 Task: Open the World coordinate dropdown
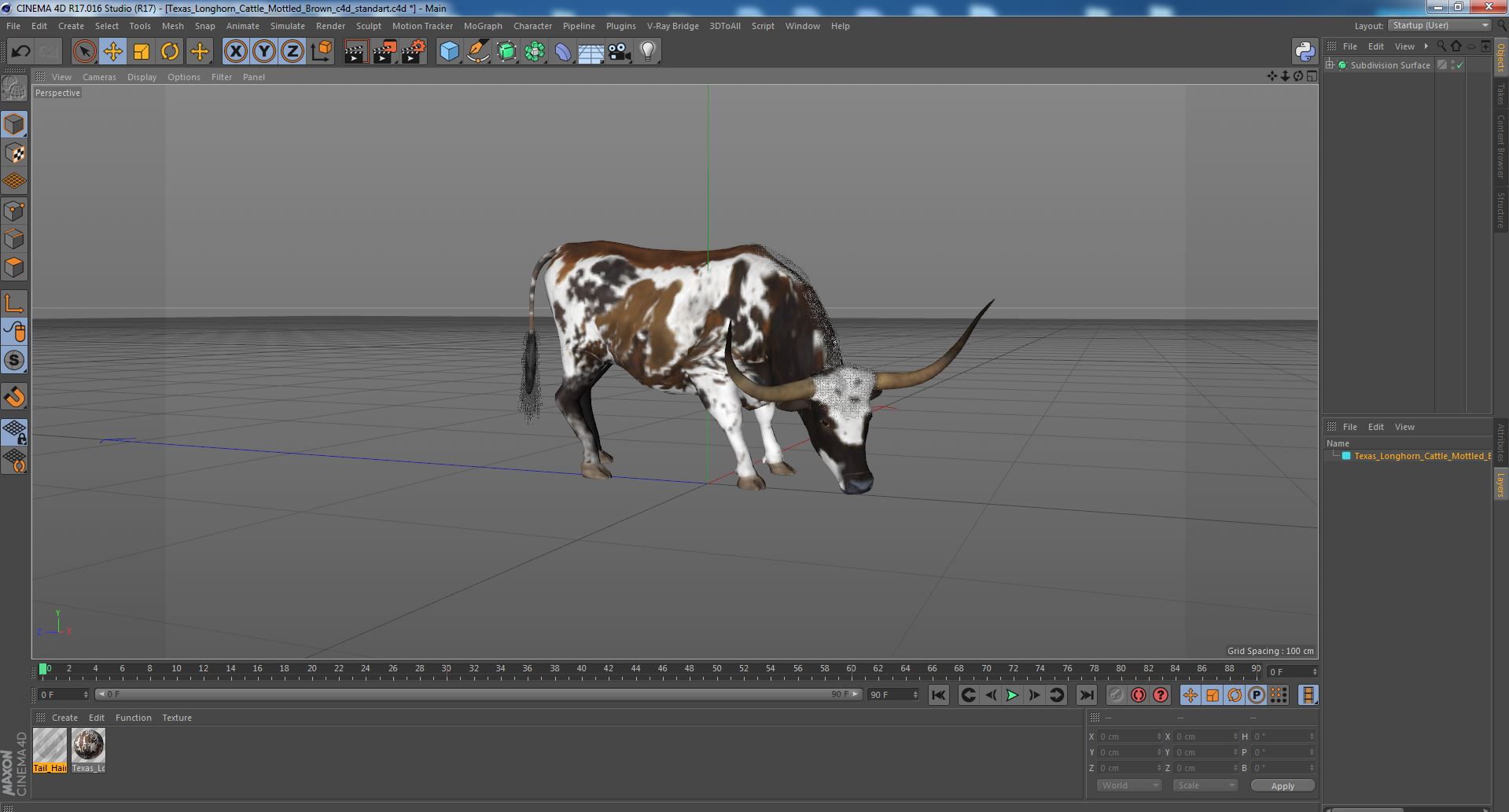[1128, 786]
